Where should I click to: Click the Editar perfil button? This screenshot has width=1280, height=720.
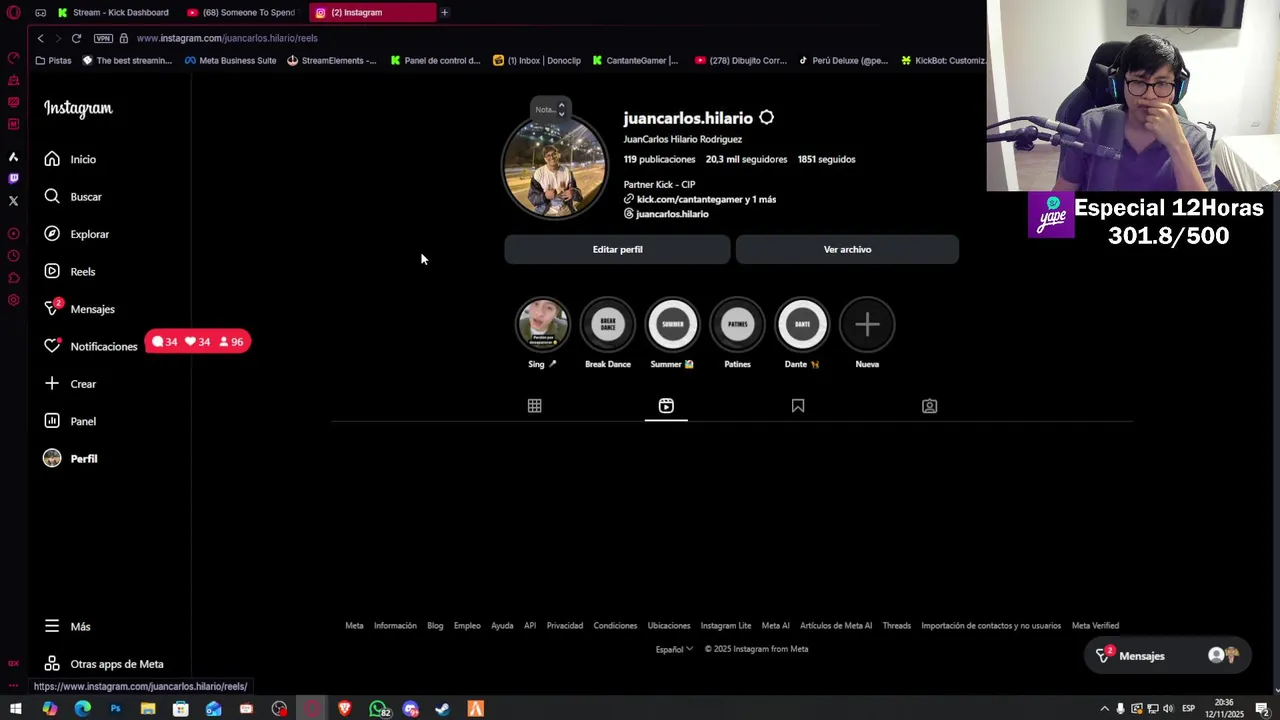(617, 249)
